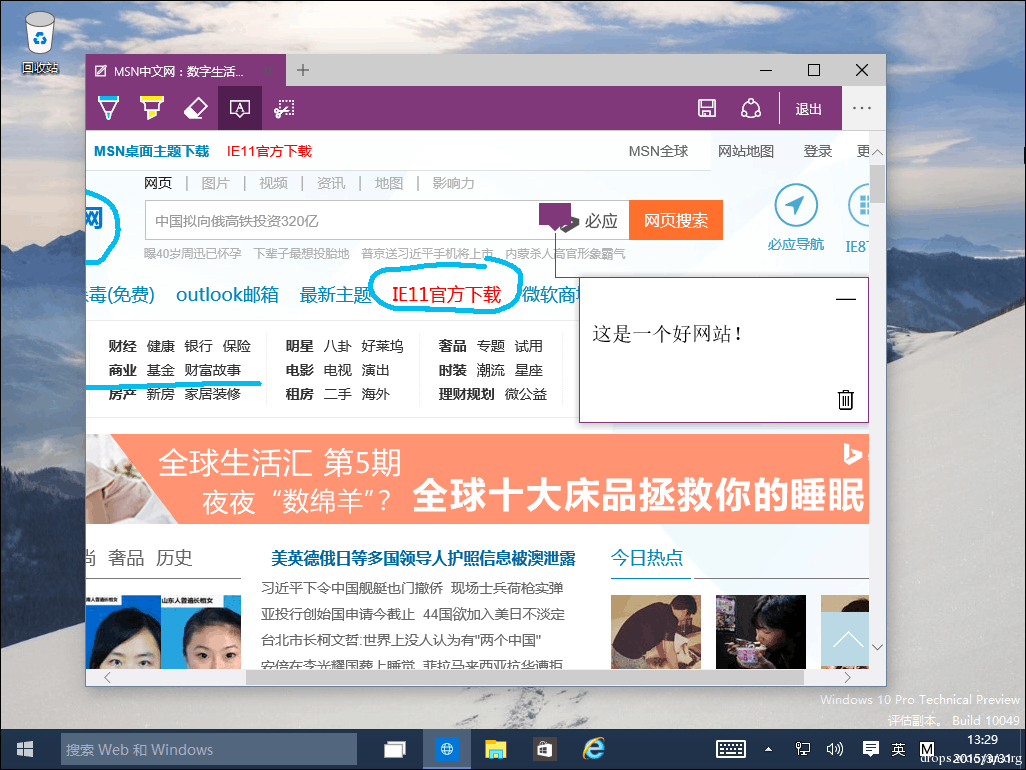1026x770 pixels.
Task: Click the horizontal scrollbar thumb
Action: [525, 678]
